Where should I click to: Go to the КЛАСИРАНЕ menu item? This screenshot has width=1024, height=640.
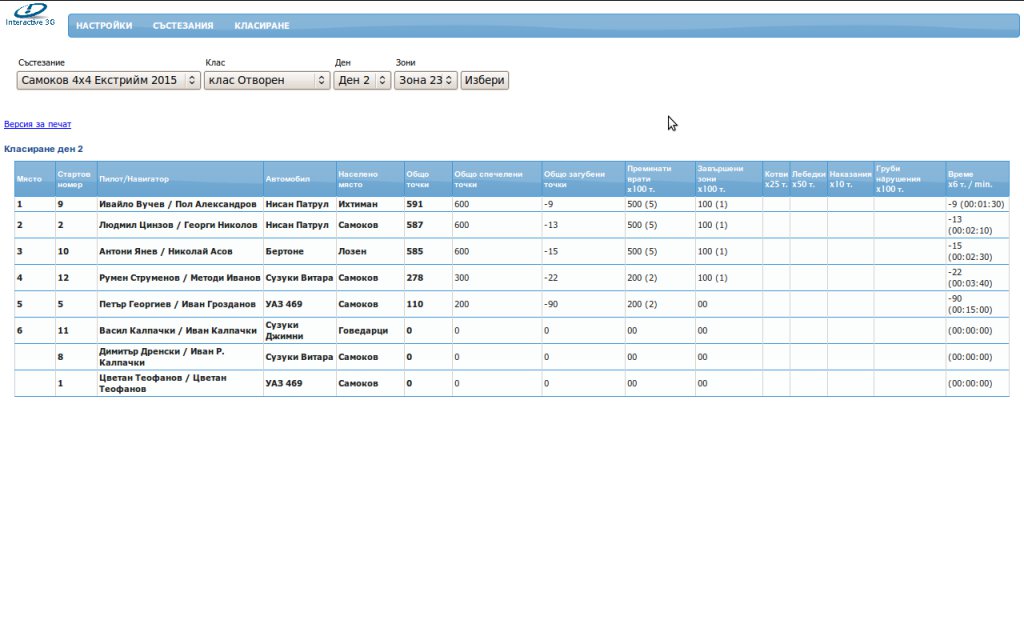click(x=262, y=26)
